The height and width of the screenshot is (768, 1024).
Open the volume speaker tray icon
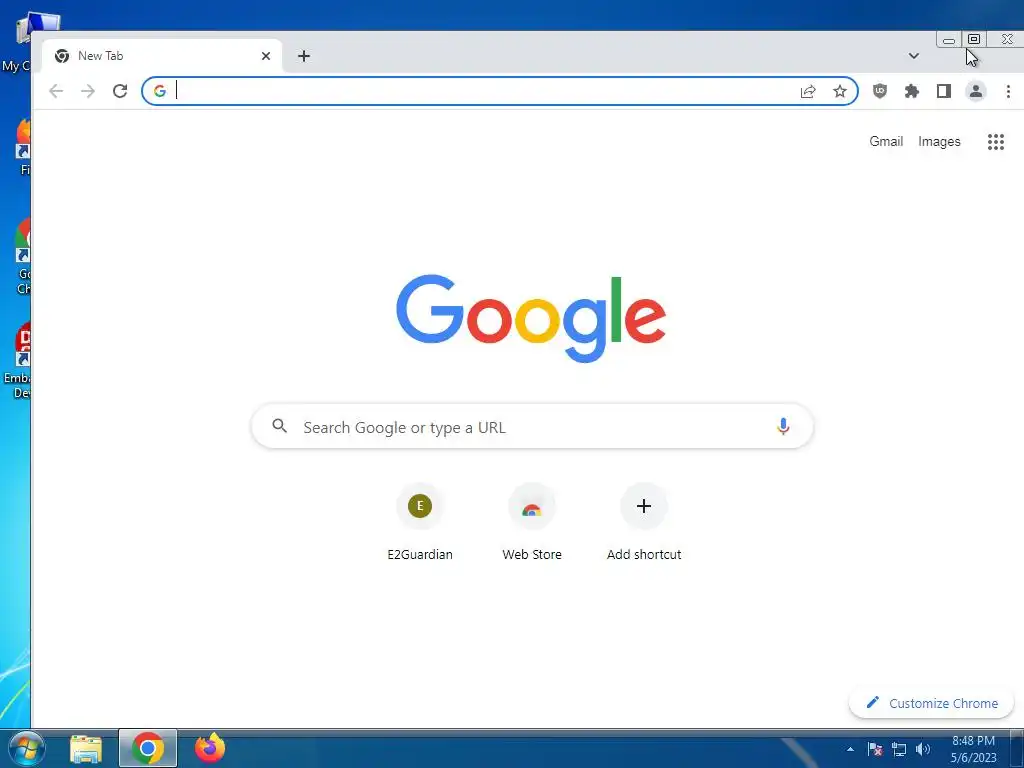923,749
